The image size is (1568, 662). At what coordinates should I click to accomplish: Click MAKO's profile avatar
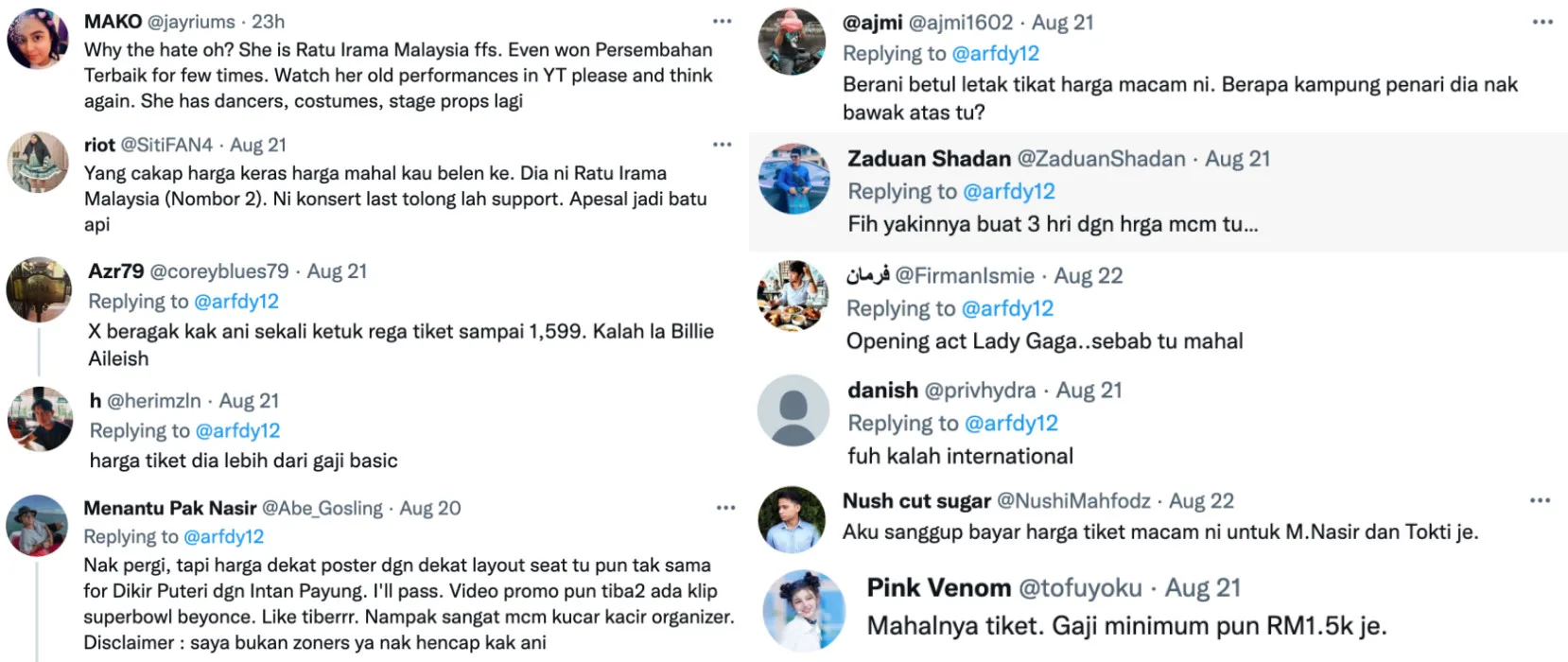(38, 39)
